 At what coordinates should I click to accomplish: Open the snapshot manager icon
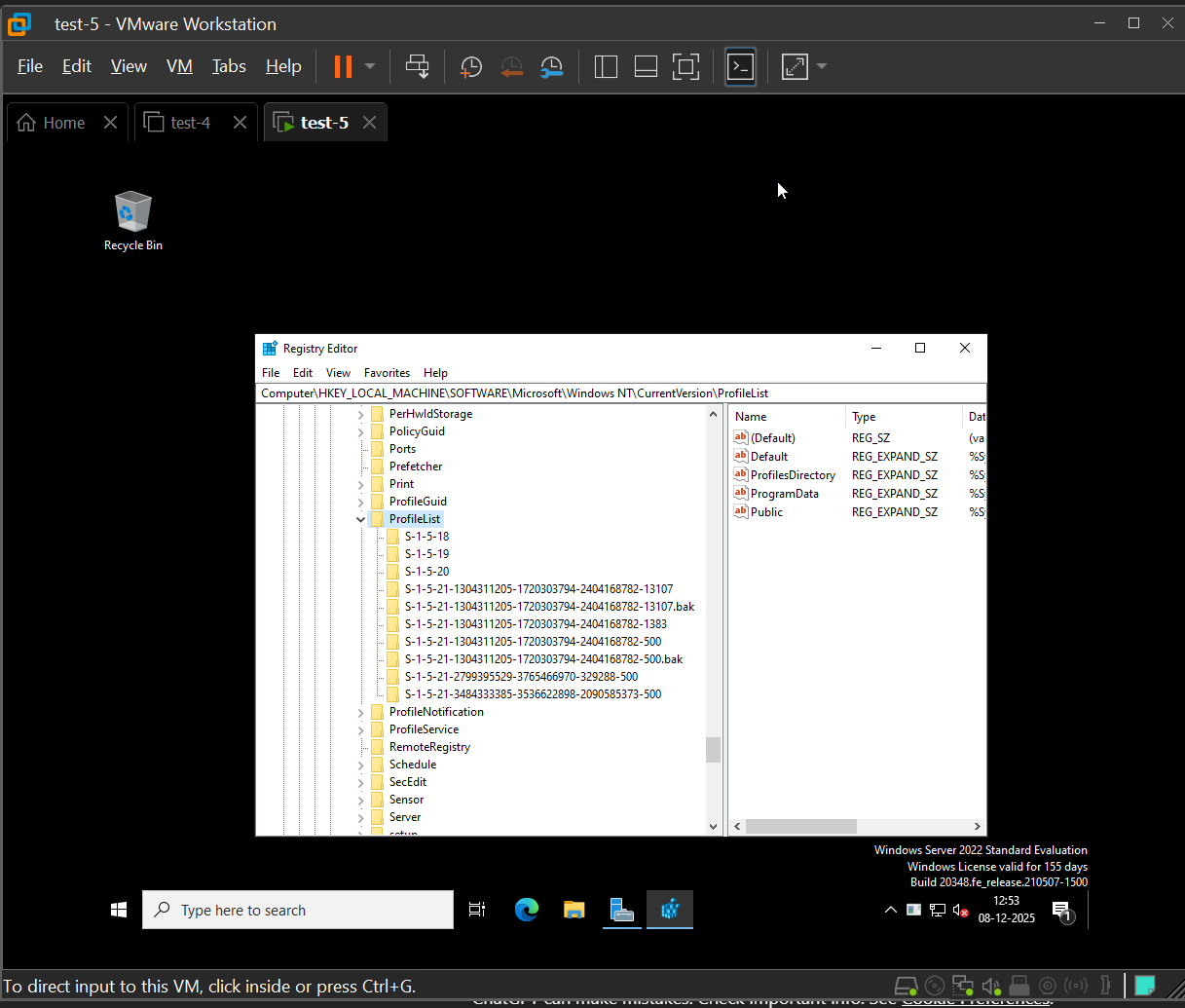(x=552, y=66)
